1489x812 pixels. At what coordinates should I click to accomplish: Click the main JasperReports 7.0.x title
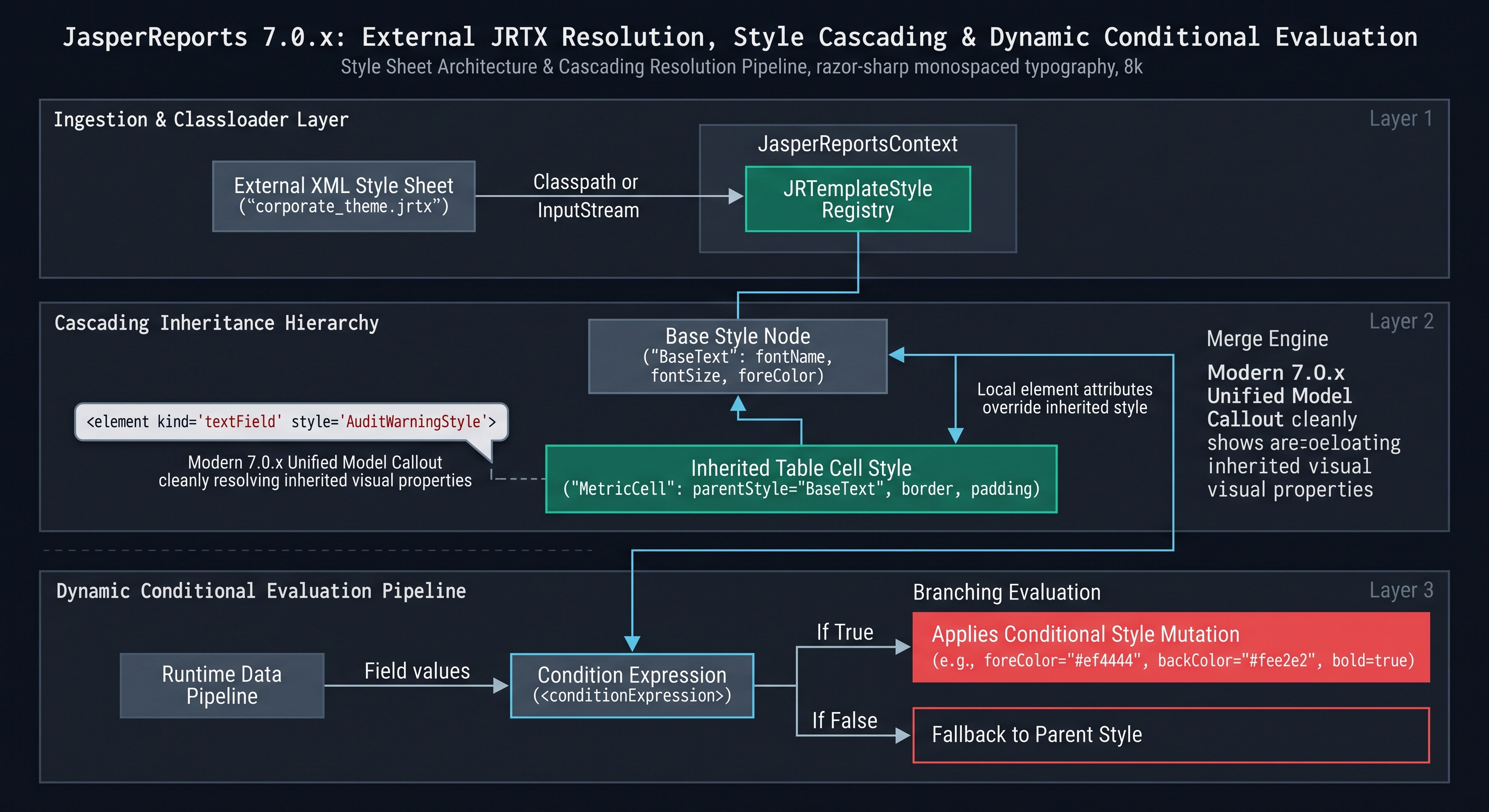click(x=740, y=37)
